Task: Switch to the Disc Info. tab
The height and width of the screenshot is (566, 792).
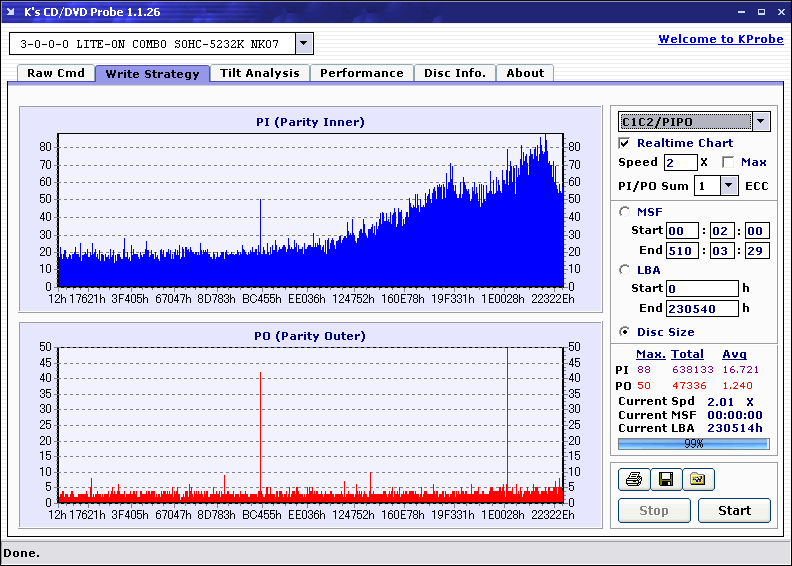Action: [x=455, y=73]
